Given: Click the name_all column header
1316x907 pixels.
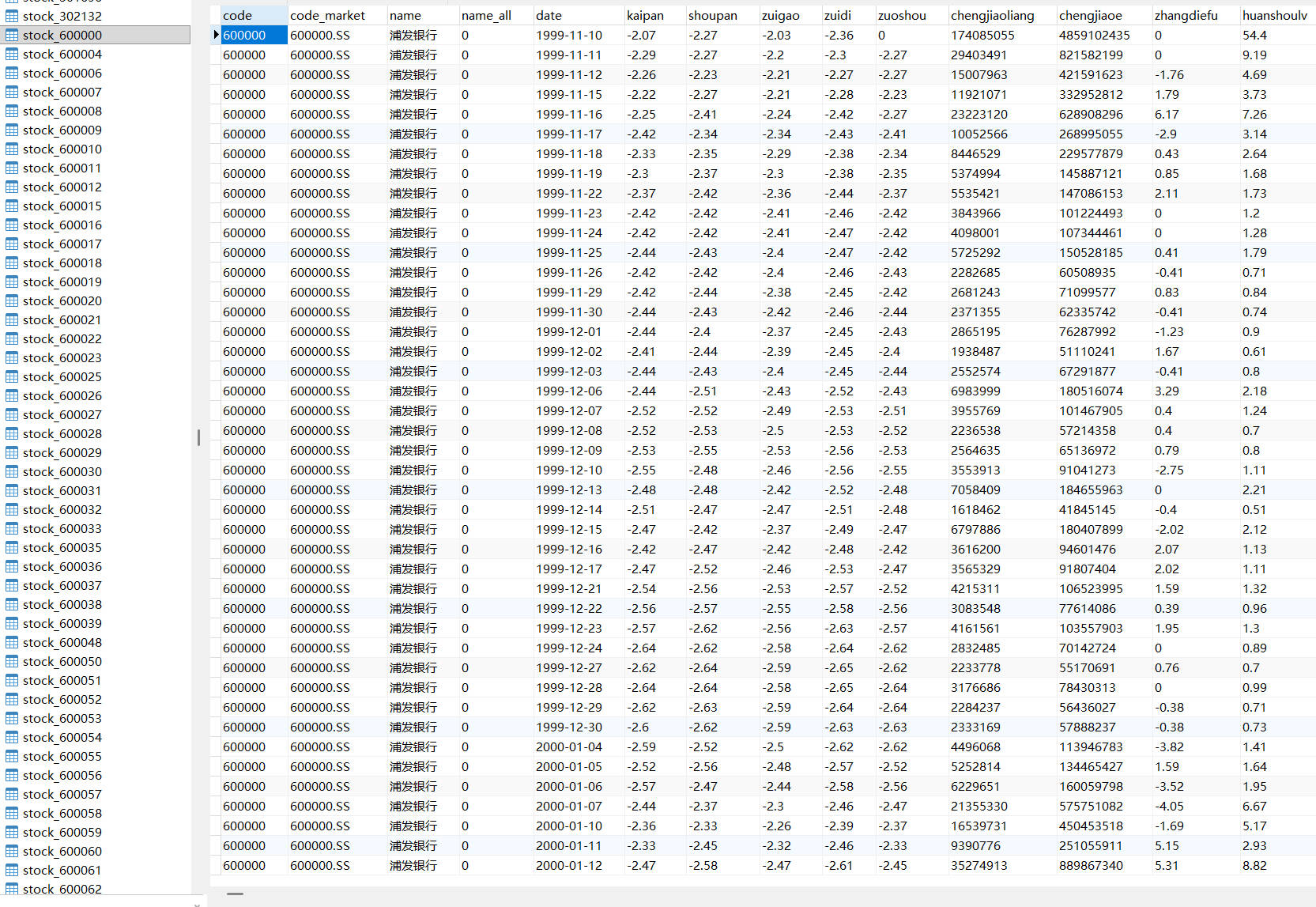Looking at the screenshot, I should (496, 15).
